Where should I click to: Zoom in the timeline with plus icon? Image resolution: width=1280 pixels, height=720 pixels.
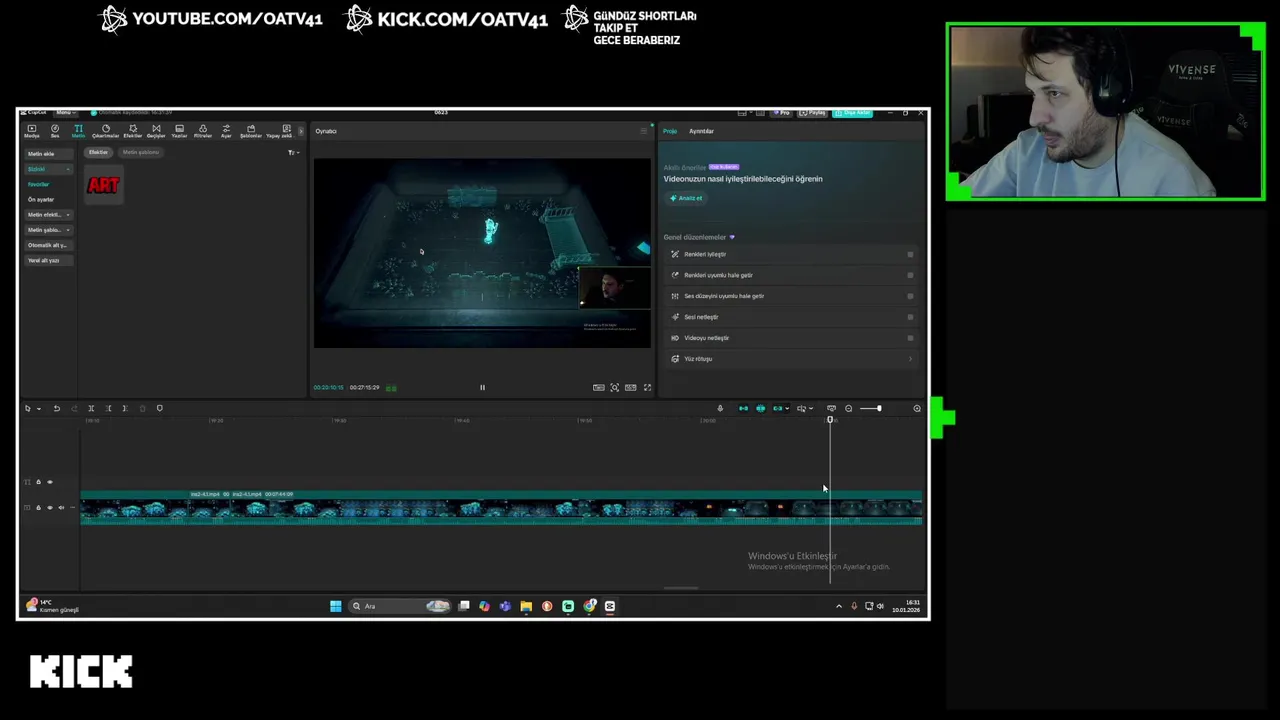[917, 408]
